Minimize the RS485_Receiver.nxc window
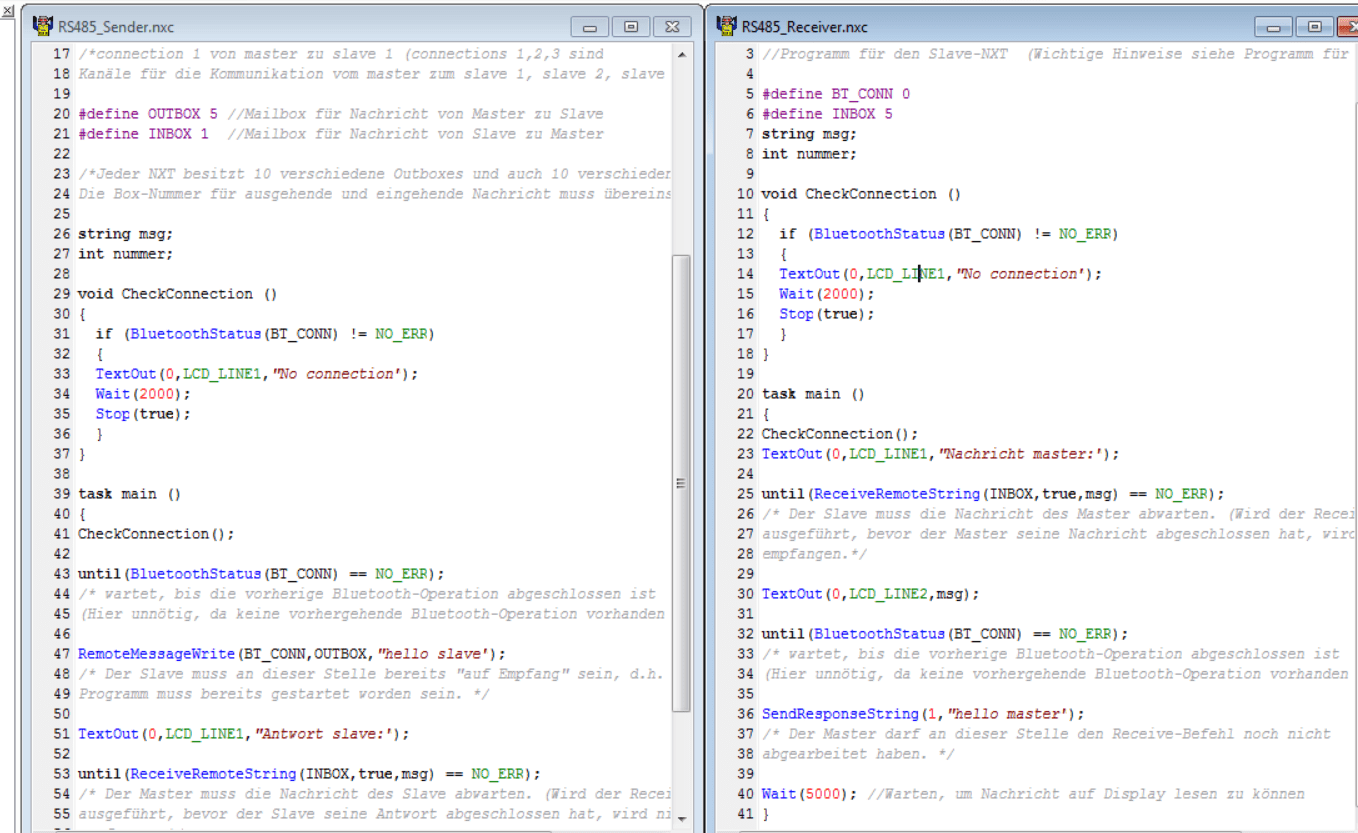The image size is (1358, 833). (x=1274, y=27)
